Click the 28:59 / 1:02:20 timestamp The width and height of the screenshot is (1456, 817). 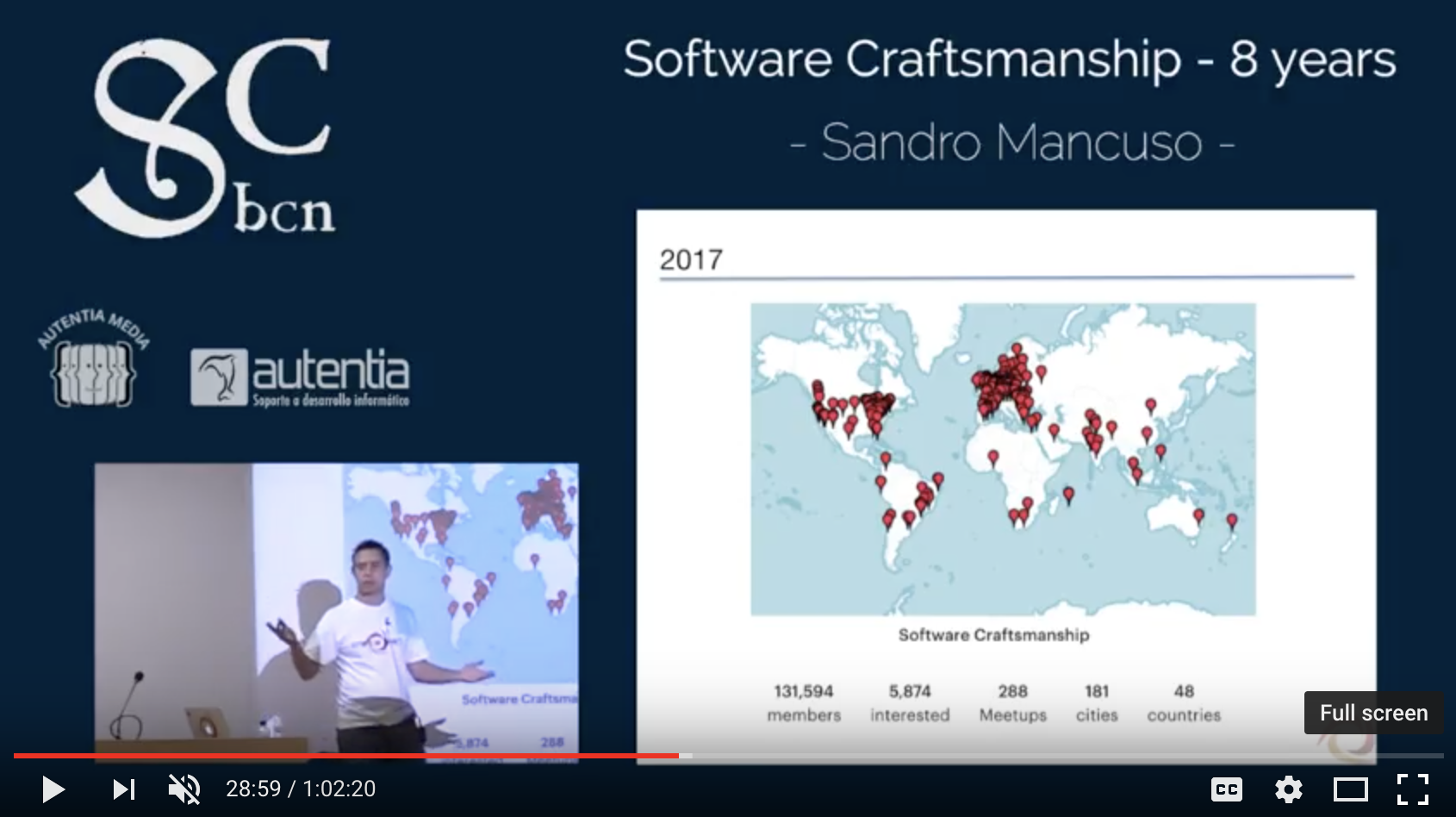[301, 789]
